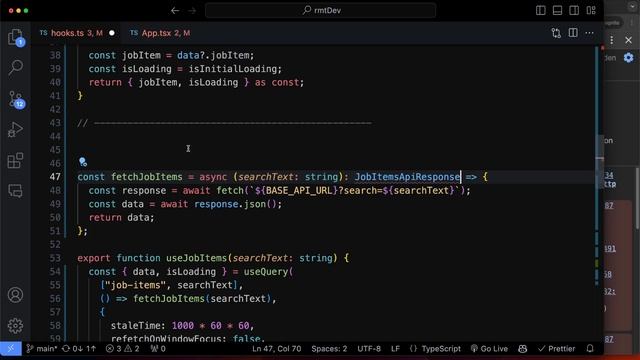This screenshot has width=640, height=360.
Task: Click the main* branch in status bar
Action: click(42, 349)
